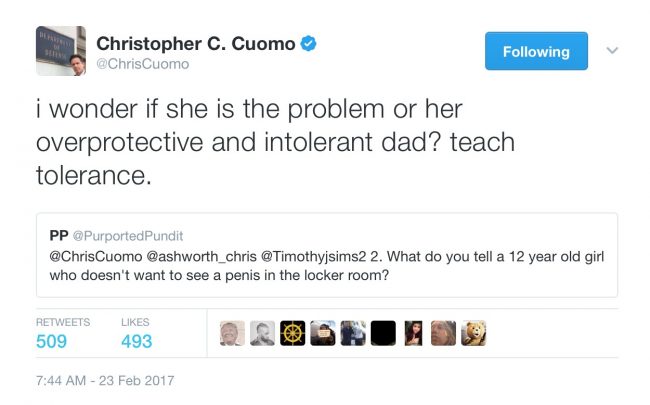
Task: Click the tweet timestamp 7:44 AM - 23 Feb 2017
Action: coord(105,380)
